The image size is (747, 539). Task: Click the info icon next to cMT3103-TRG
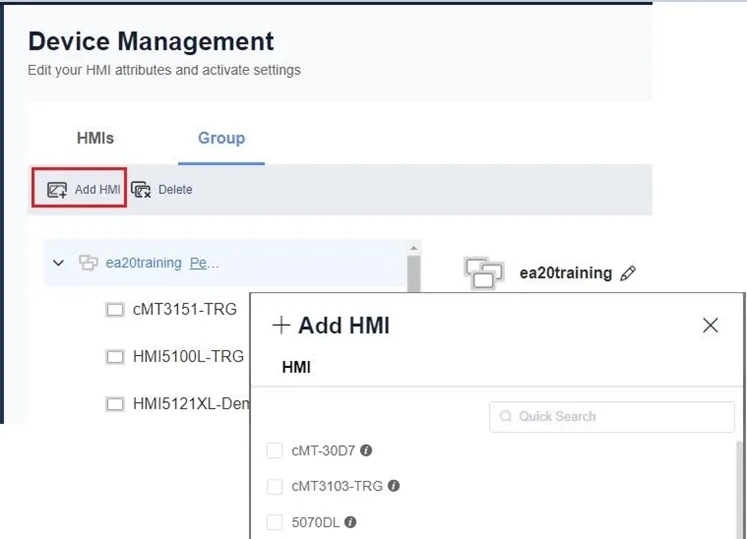[x=394, y=486]
